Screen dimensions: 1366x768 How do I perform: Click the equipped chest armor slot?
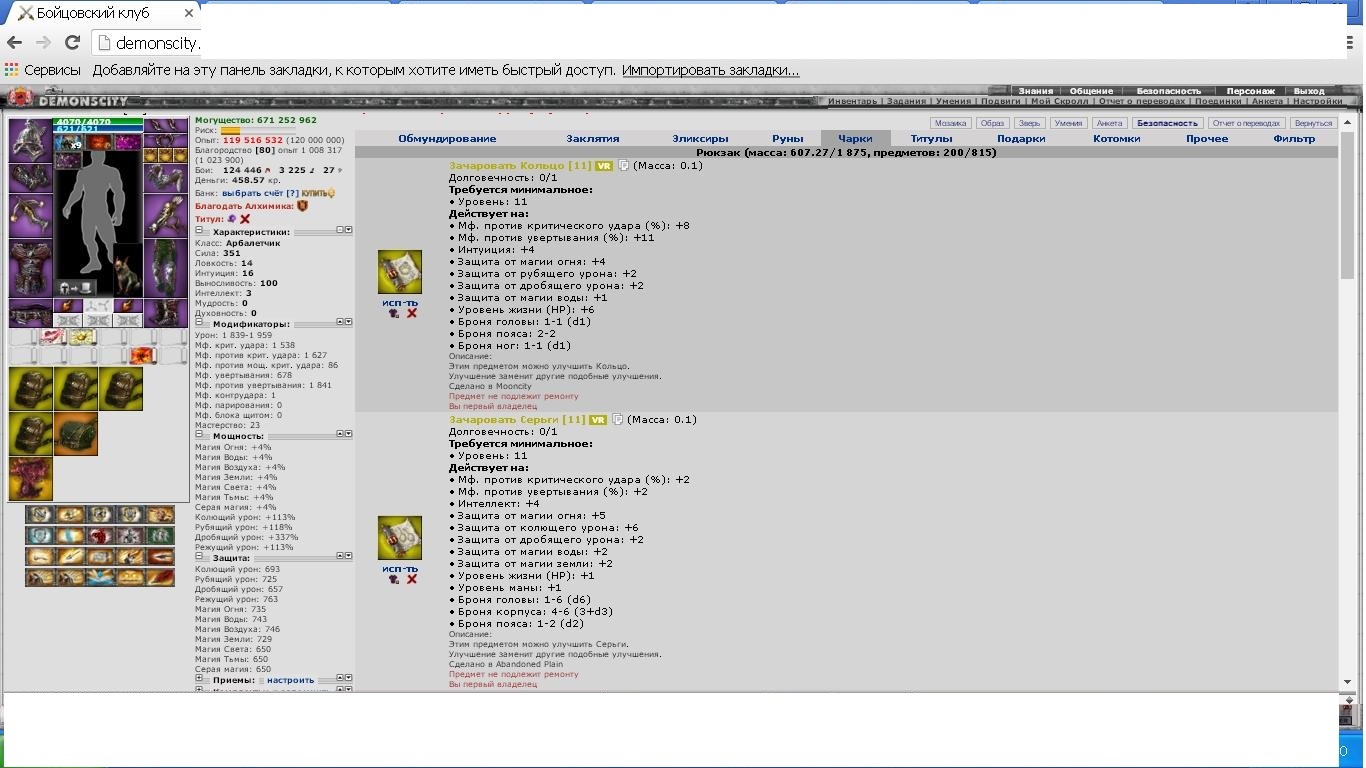[x=30, y=269]
